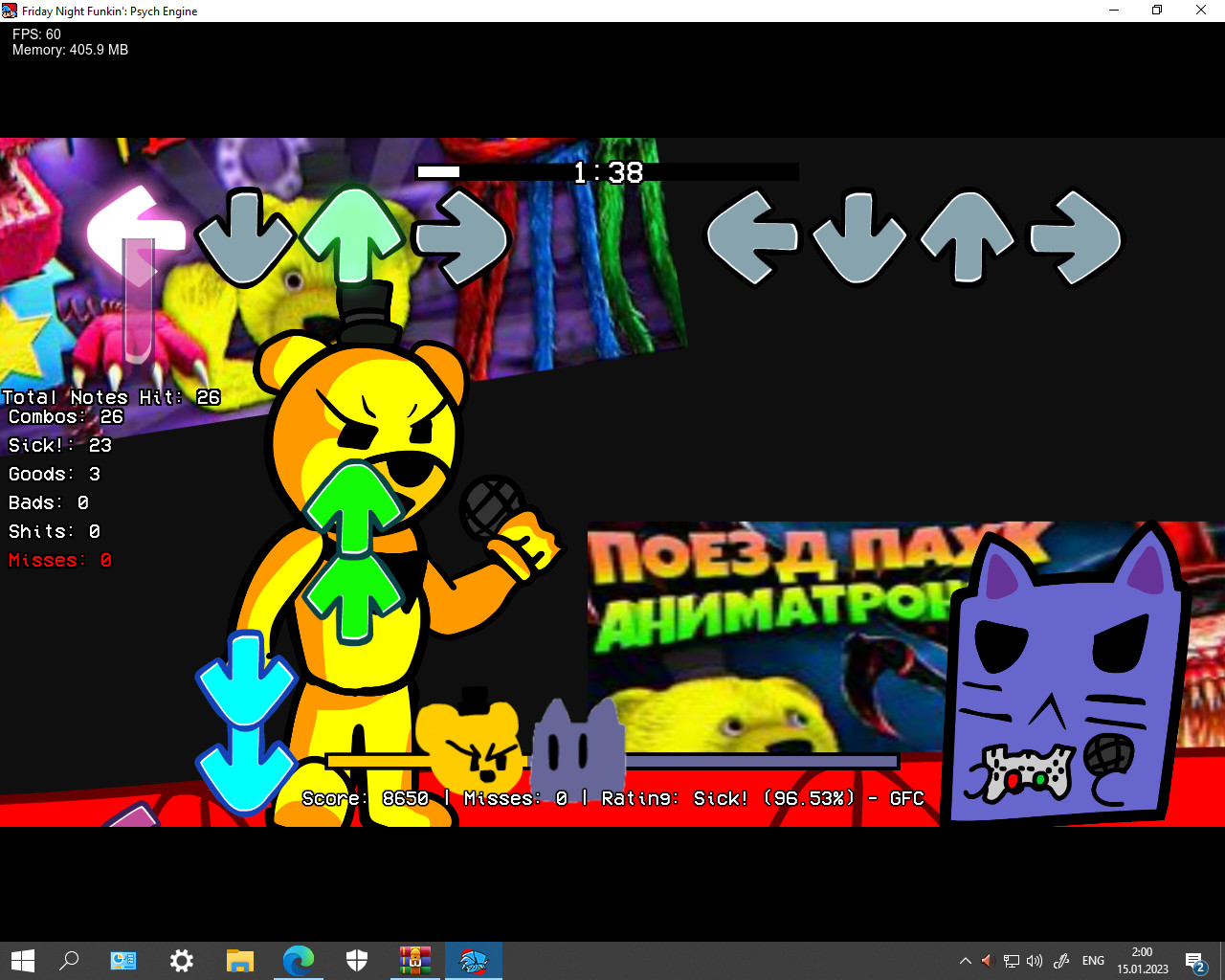
Task: Click the 'Goods: 3' counter
Action: coord(55,474)
